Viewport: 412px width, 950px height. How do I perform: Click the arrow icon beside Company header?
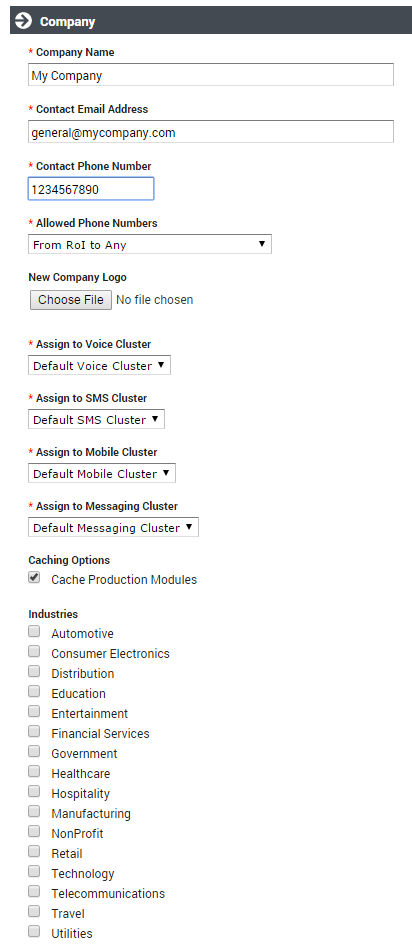[x=24, y=21]
